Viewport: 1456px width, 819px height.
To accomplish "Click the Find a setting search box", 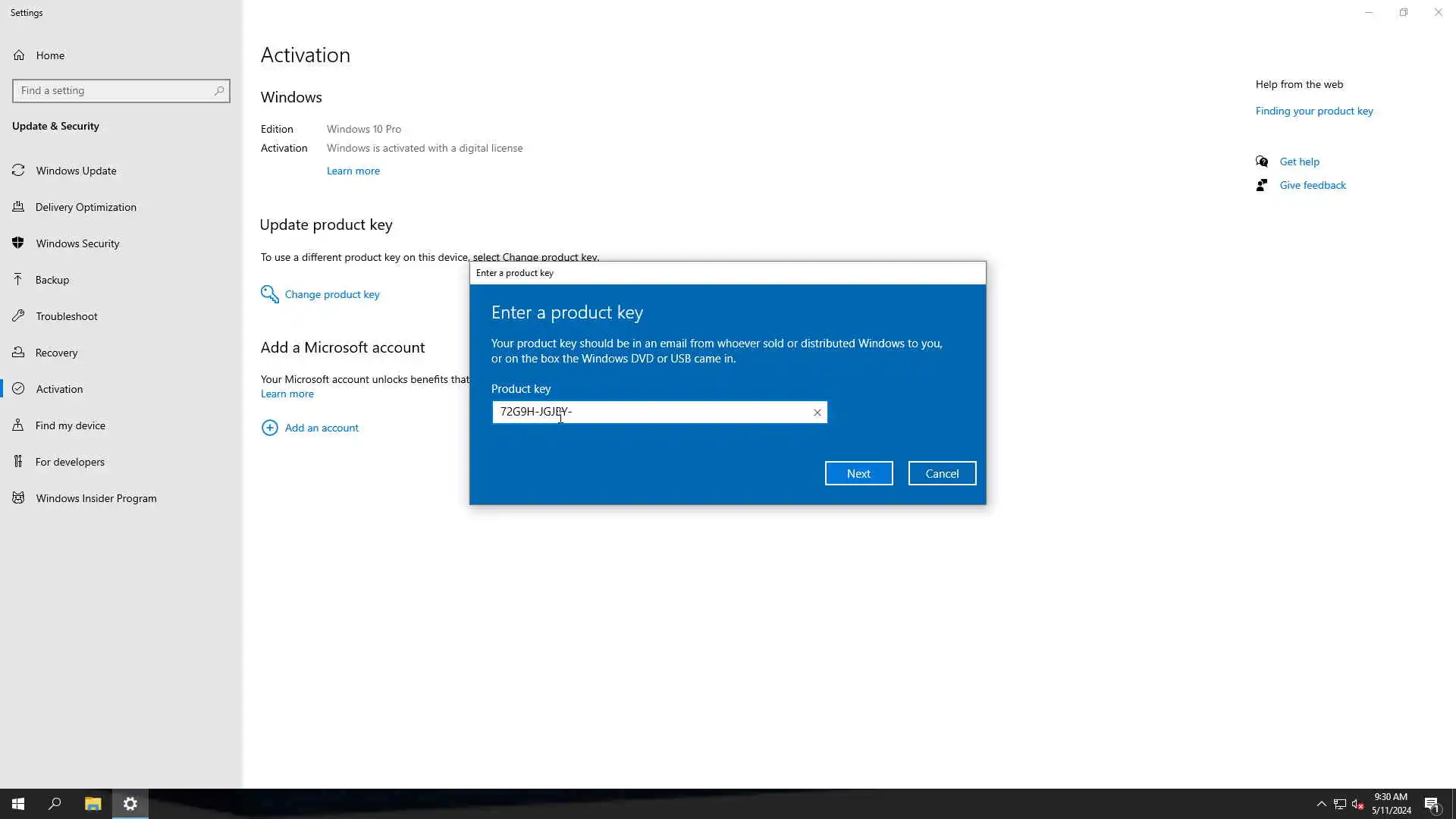I will tap(114, 90).
